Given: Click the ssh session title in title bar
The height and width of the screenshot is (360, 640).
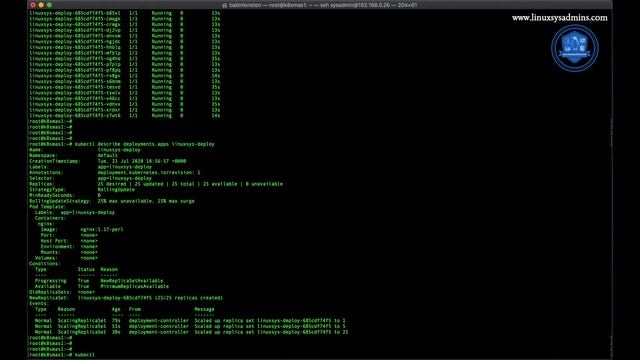Looking at the screenshot, I should (x=323, y=5).
